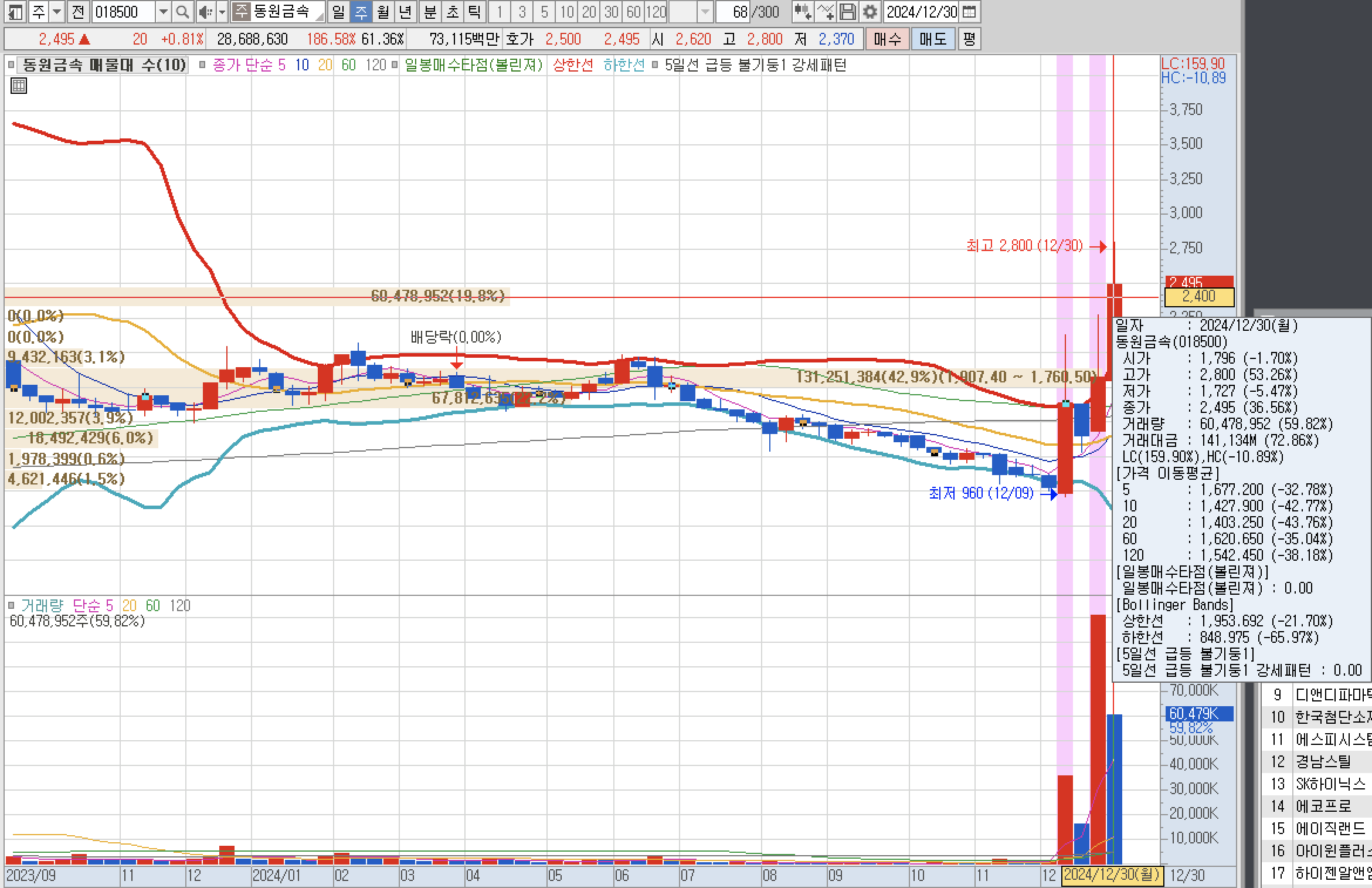The width and height of the screenshot is (1372, 888).
Task: Click the save chart floppy disk icon
Action: tap(847, 12)
